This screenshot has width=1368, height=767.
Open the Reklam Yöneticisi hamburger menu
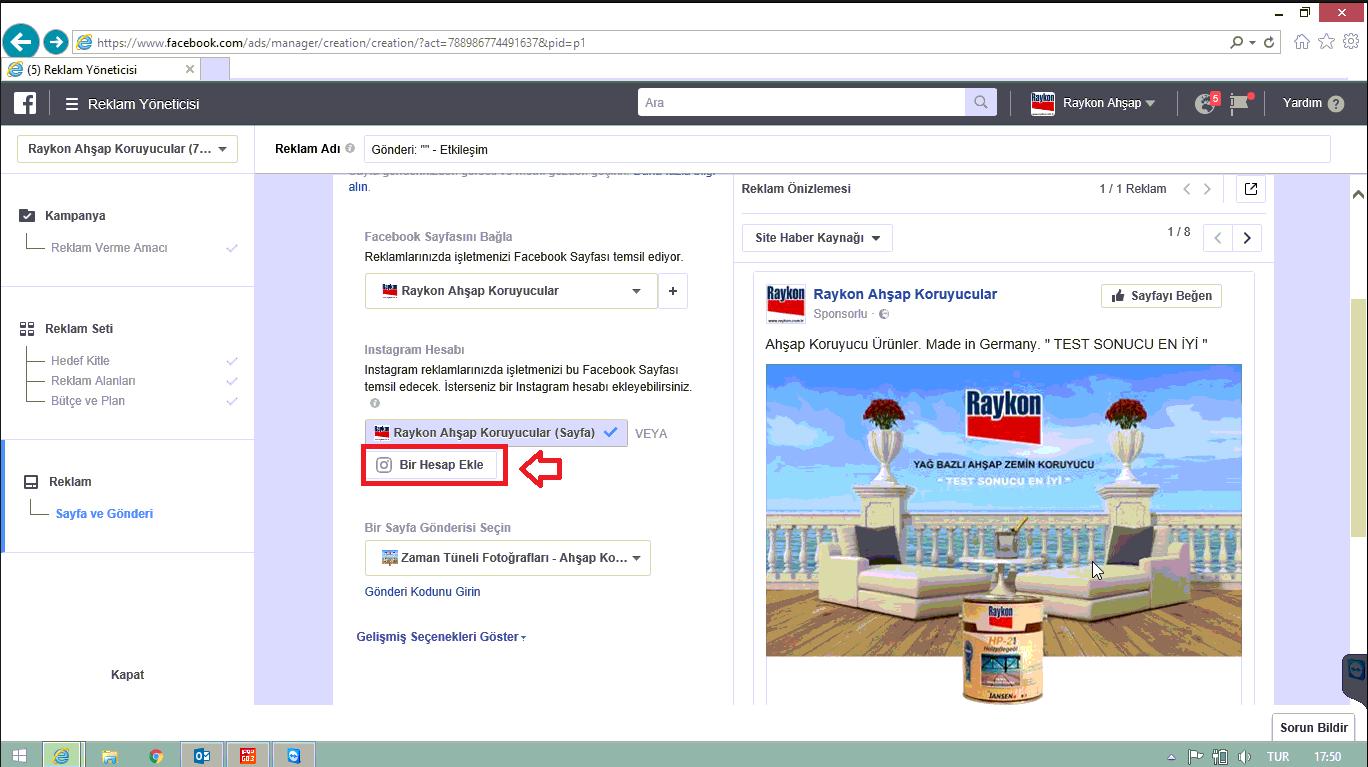(x=72, y=104)
